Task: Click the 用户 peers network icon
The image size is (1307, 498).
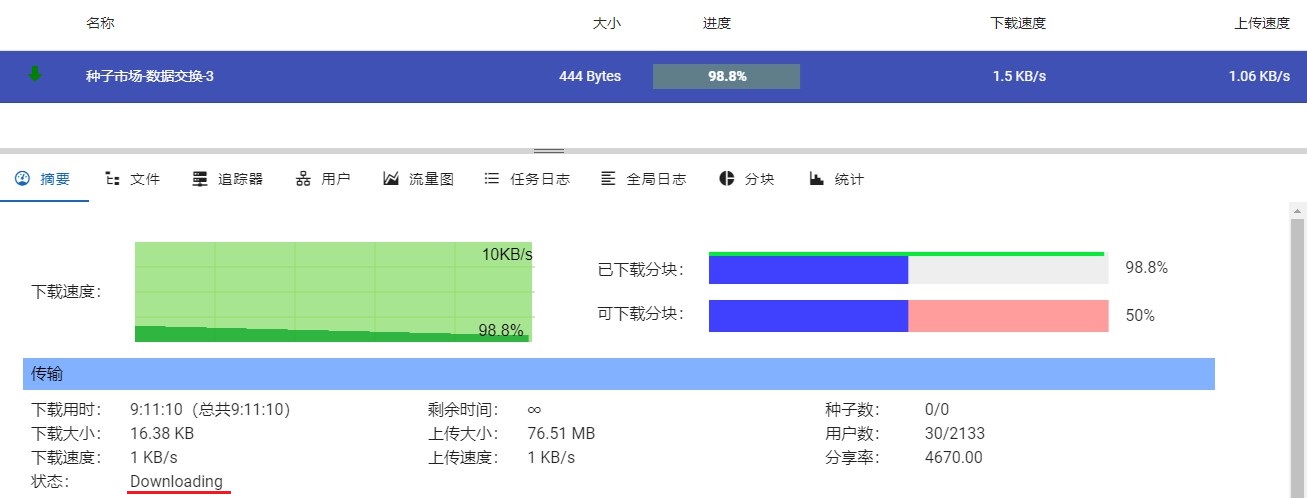Action: tap(303, 179)
